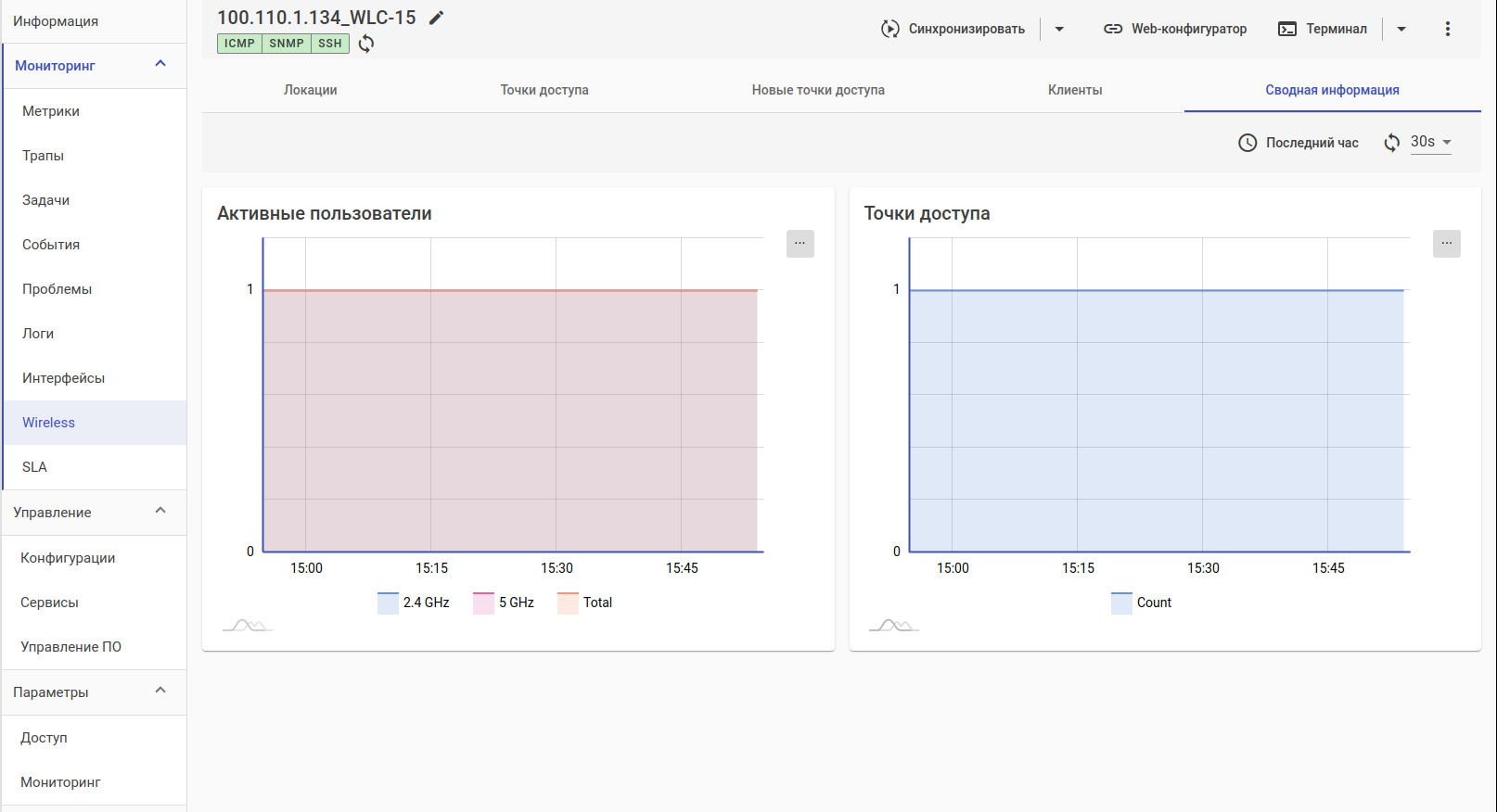
Task: Toggle 5 GHz series in legend
Action: pos(504,603)
